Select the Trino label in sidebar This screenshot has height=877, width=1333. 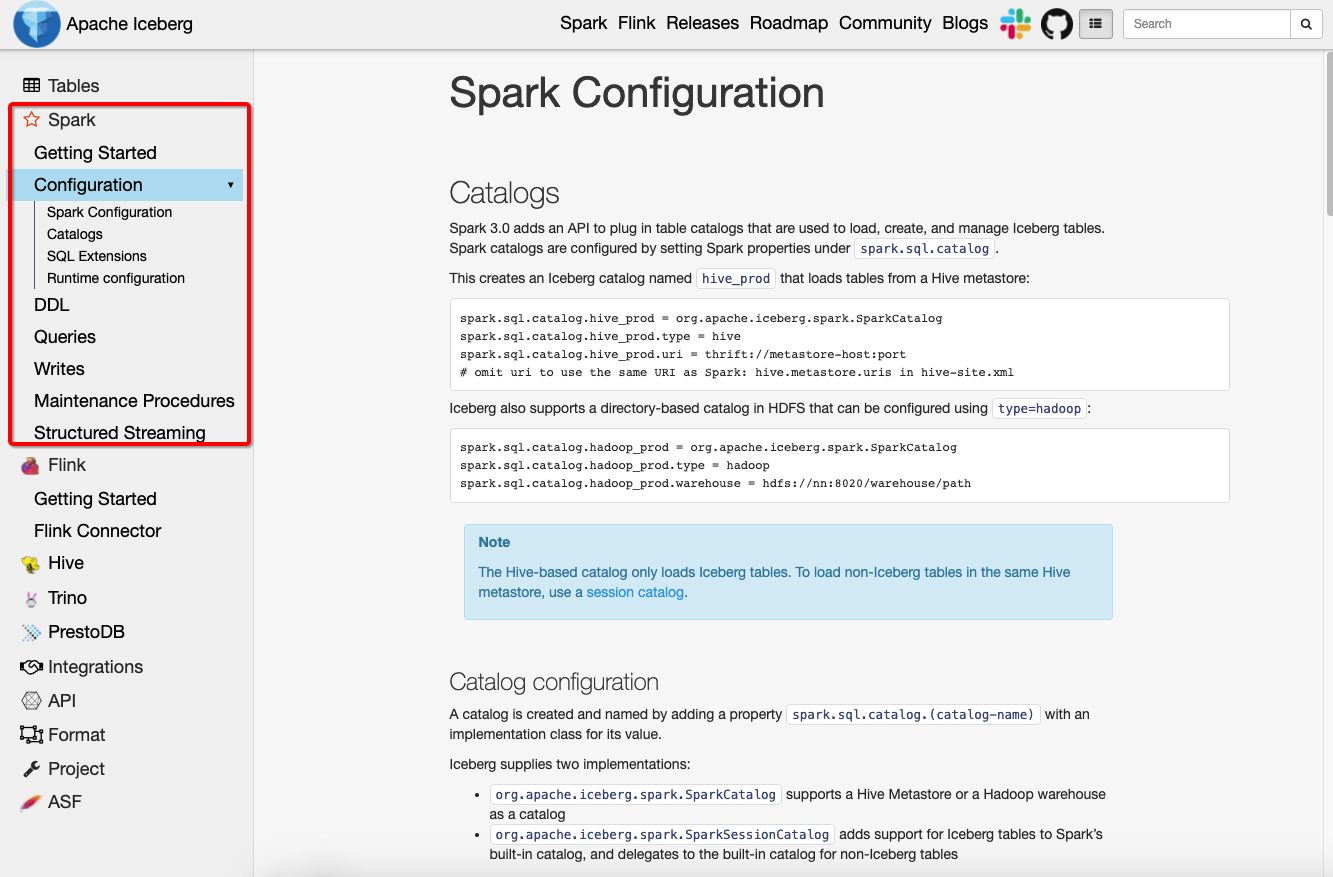pos(68,598)
